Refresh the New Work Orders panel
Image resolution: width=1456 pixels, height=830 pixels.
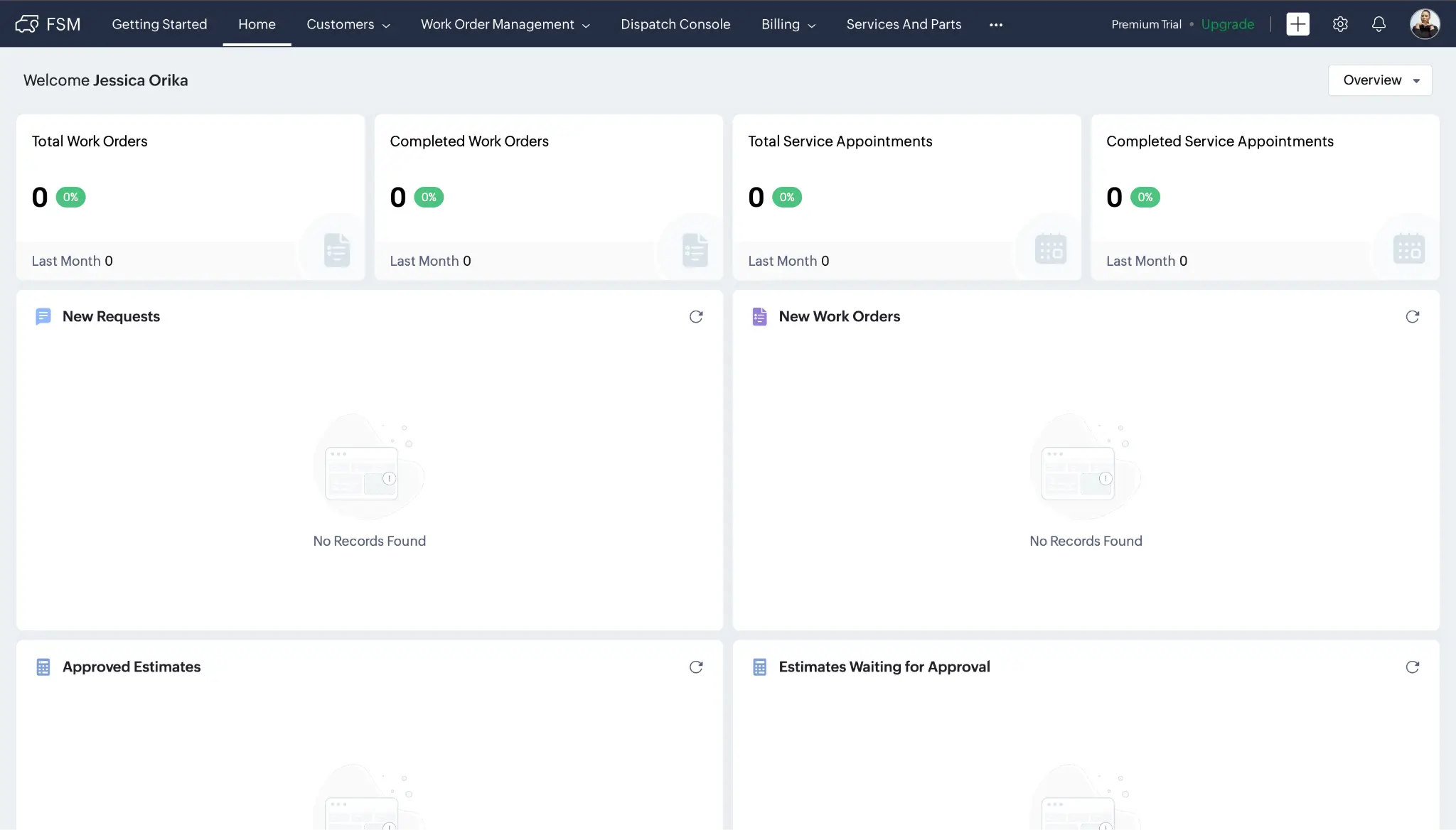pyautogui.click(x=1413, y=317)
